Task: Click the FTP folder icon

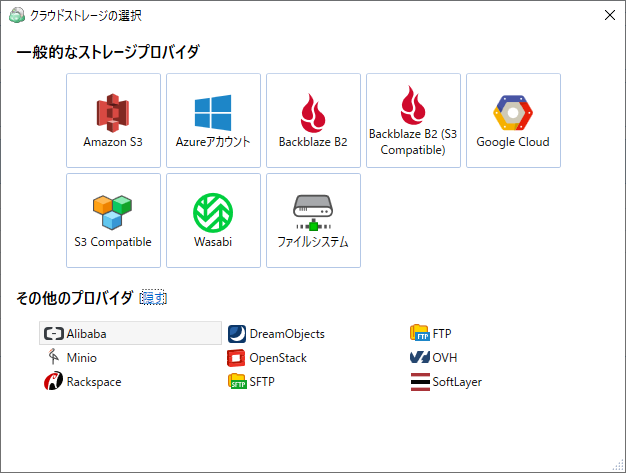Action: coord(420,333)
